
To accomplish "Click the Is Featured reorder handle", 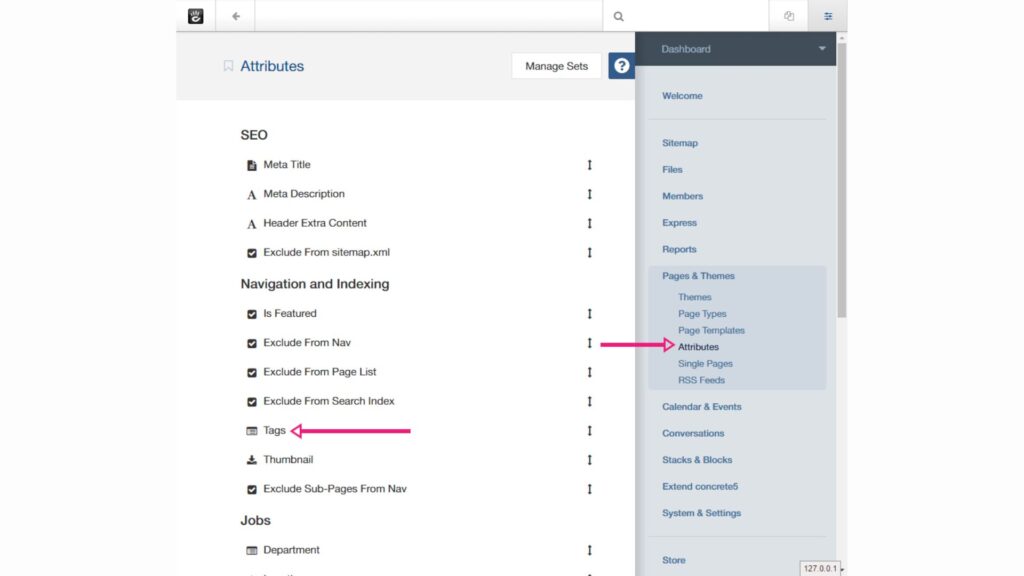I will coord(589,314).
